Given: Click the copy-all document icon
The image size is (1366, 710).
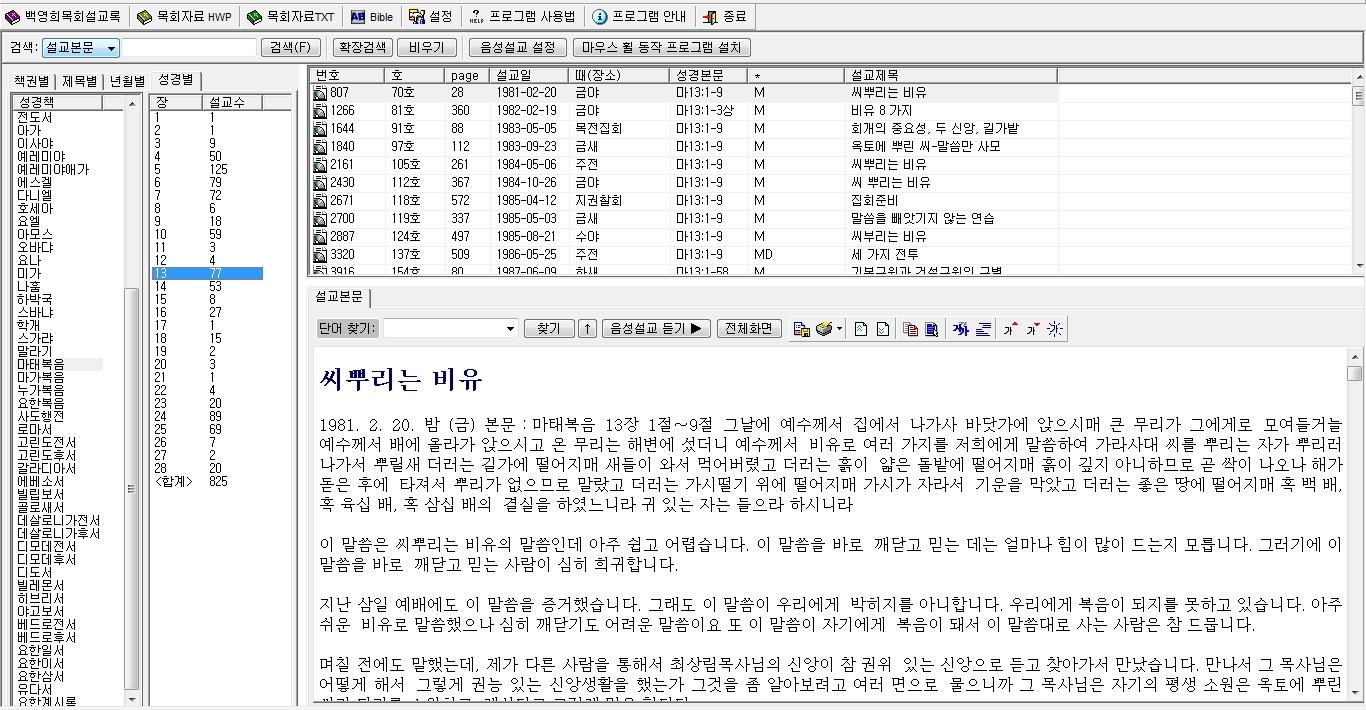Looking at the screenshot, I should click(x=929, y=327).
